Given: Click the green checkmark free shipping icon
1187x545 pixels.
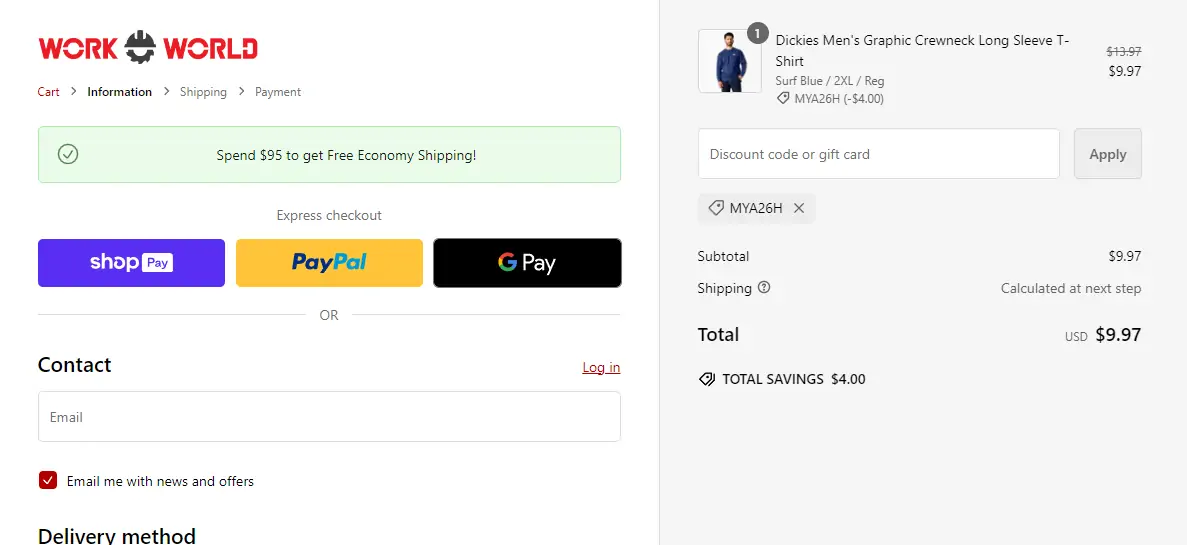Looking at the screenshot, I should [x=68, y=154].
